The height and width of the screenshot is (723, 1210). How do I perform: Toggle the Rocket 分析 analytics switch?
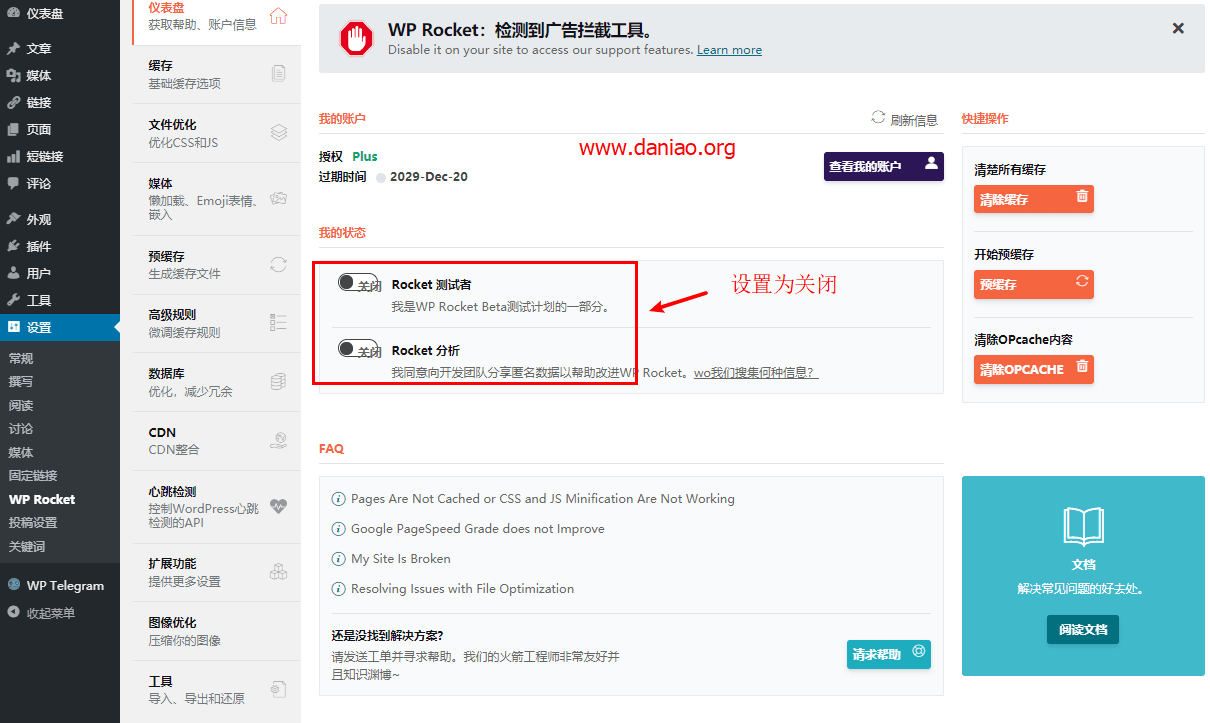click(359, 350)
